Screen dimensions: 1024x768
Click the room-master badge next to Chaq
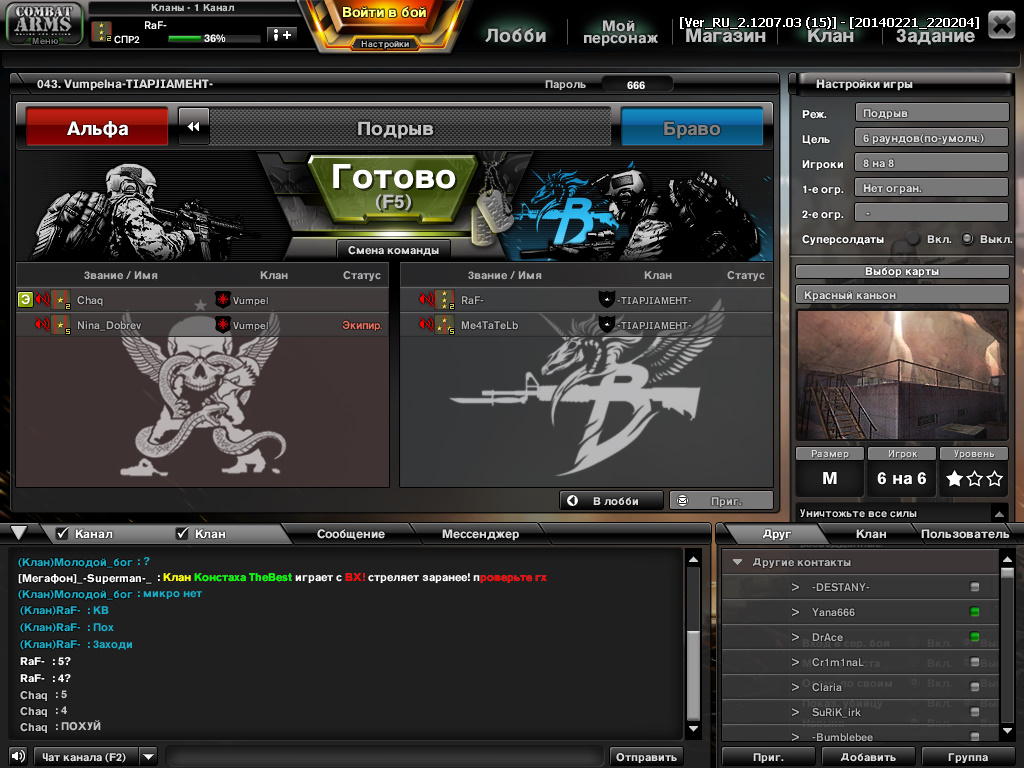[25, 300]
